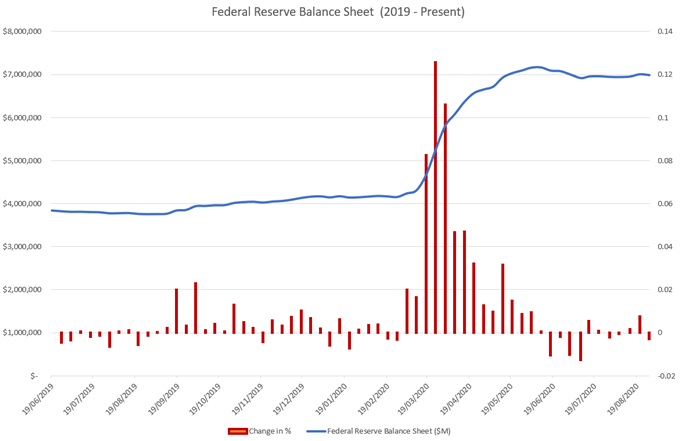The image size is (680, 441).
Task: Click the 19/09/2019 date label
Action: click(x=163, y=399)
